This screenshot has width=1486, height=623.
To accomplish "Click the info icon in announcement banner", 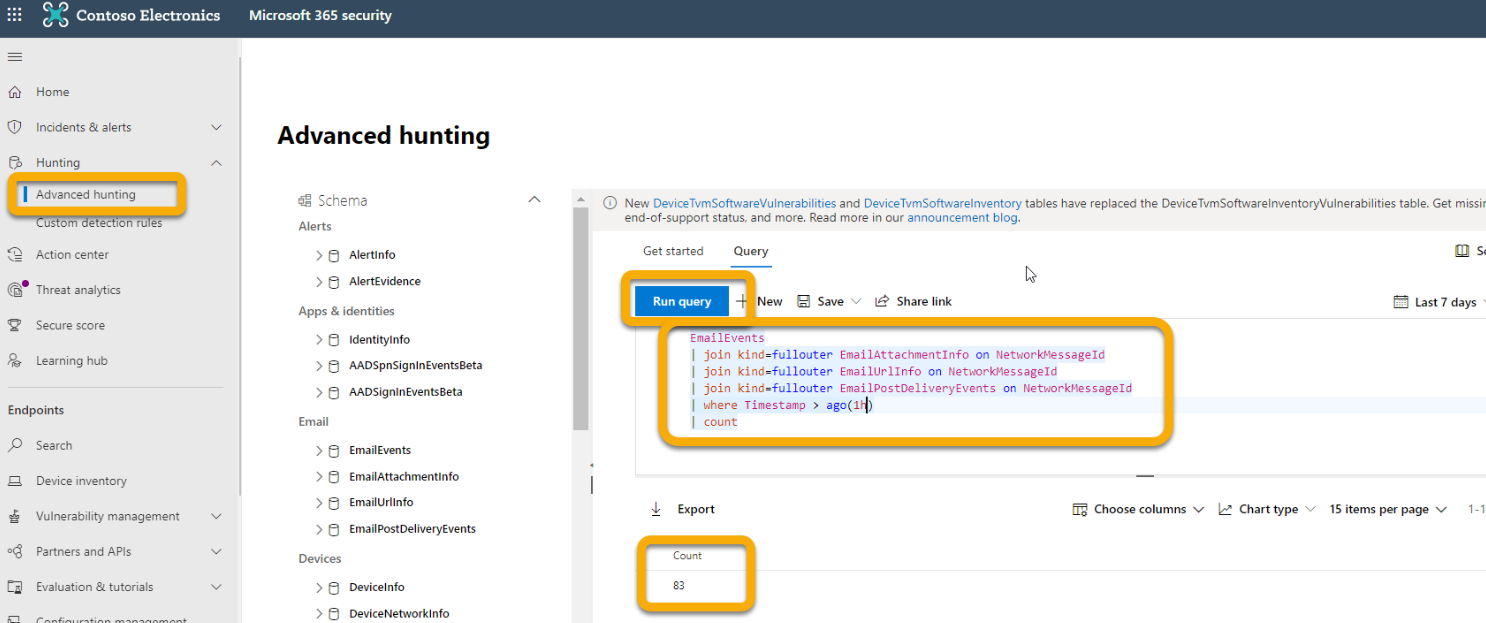I will point(609,203).
